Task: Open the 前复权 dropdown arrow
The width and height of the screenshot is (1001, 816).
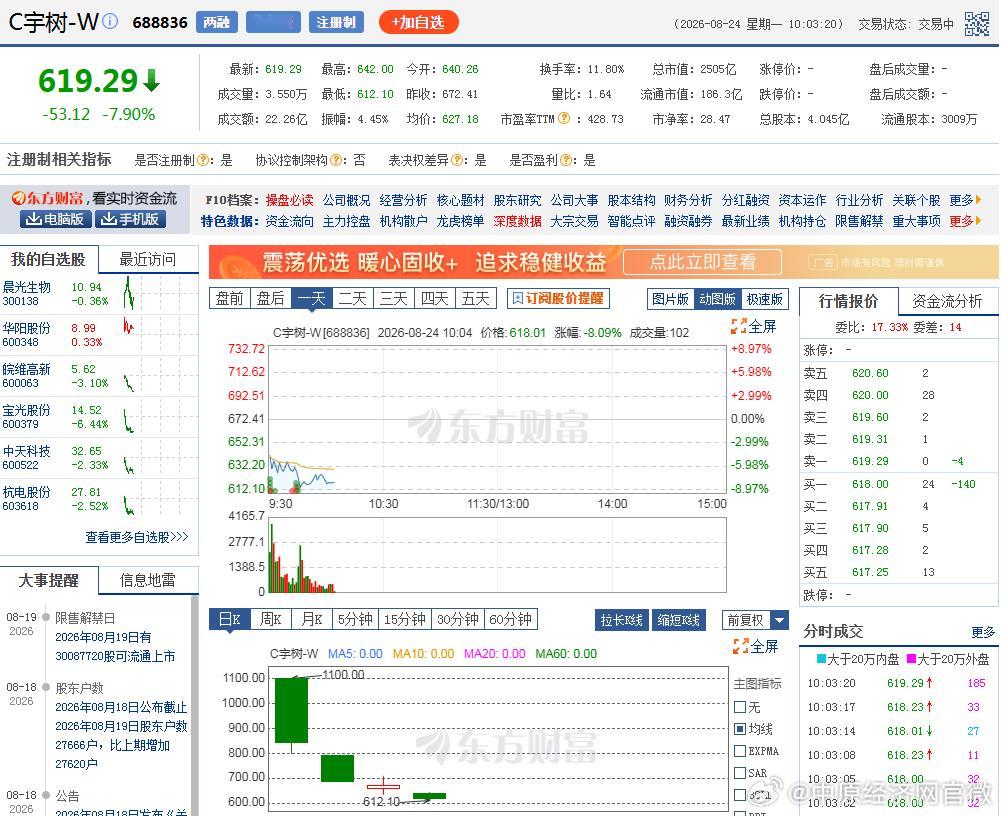Action: coord(779,620)
